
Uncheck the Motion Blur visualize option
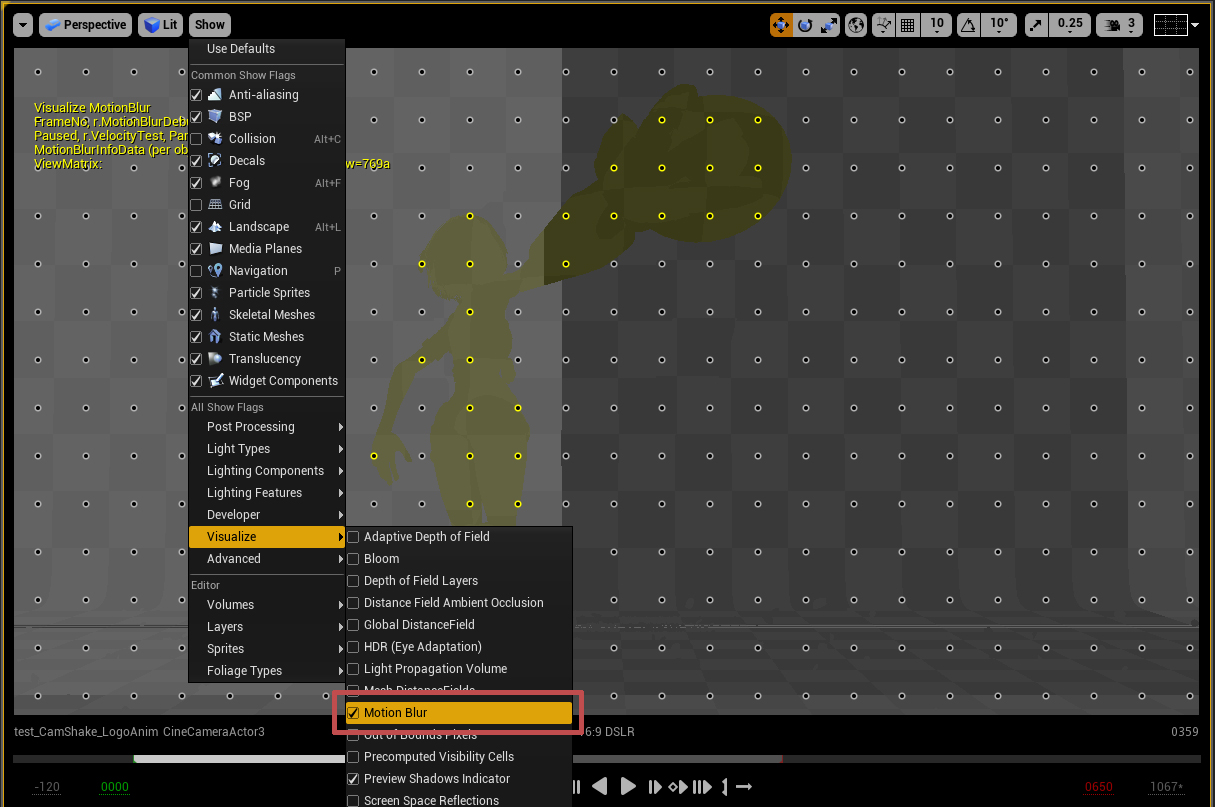[353, 713]
